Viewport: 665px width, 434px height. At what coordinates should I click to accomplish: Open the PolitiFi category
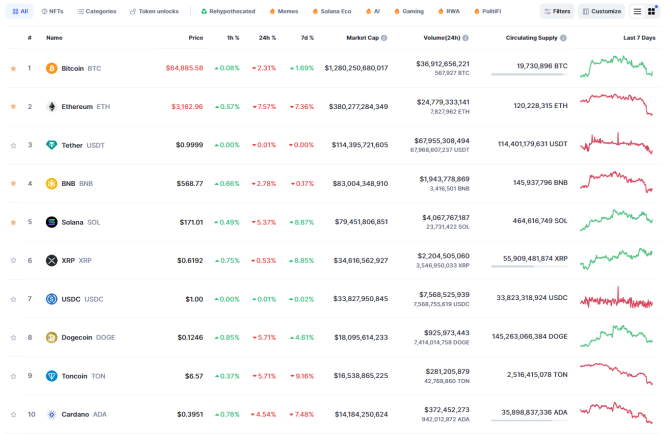[487, 11]
